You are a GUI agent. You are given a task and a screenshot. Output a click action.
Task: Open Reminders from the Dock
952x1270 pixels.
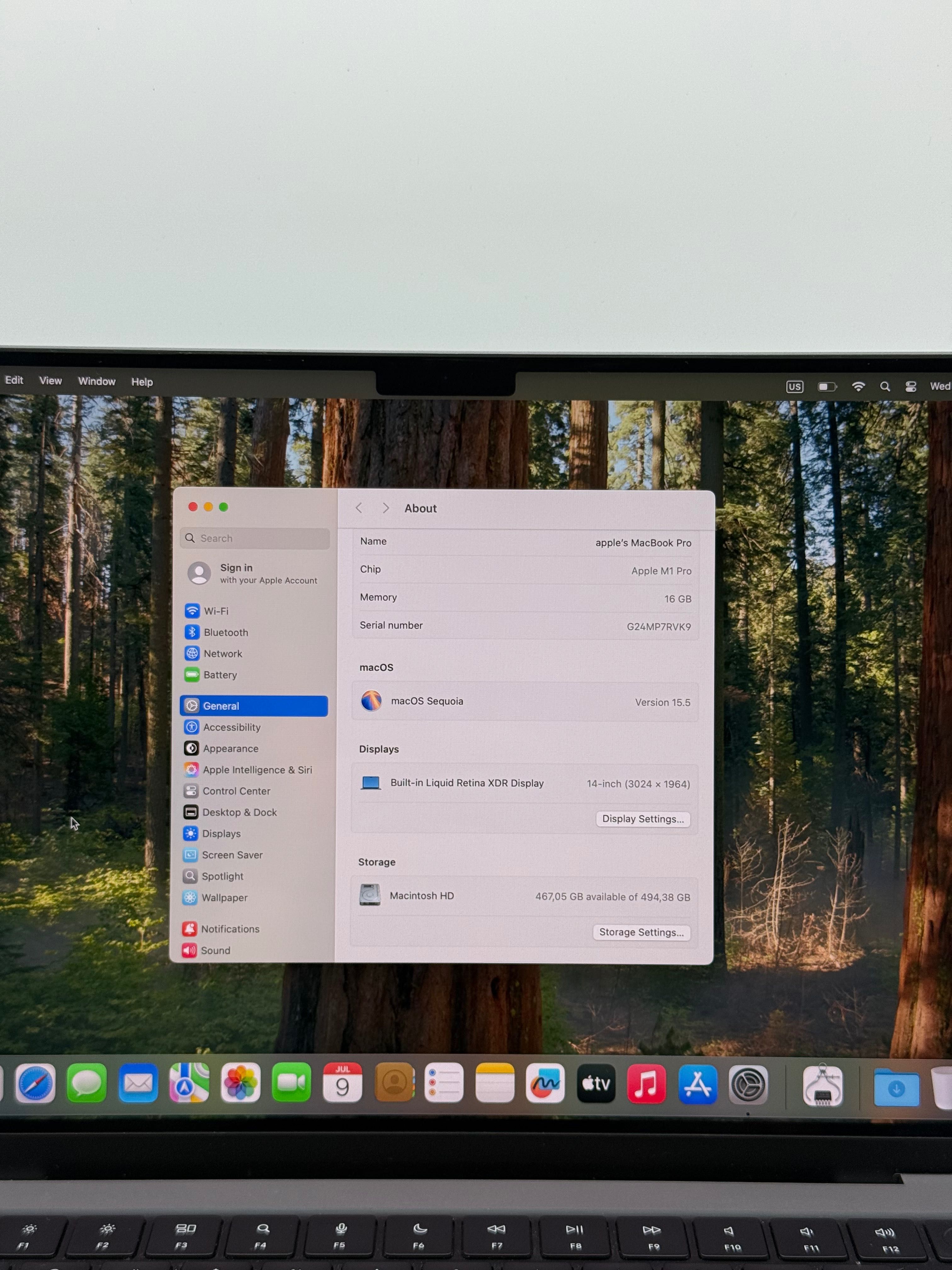coord(444,1082)
